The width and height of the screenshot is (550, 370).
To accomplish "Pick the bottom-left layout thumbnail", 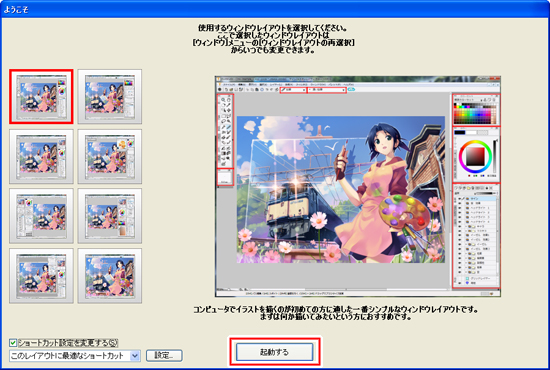I will (41, 276).
